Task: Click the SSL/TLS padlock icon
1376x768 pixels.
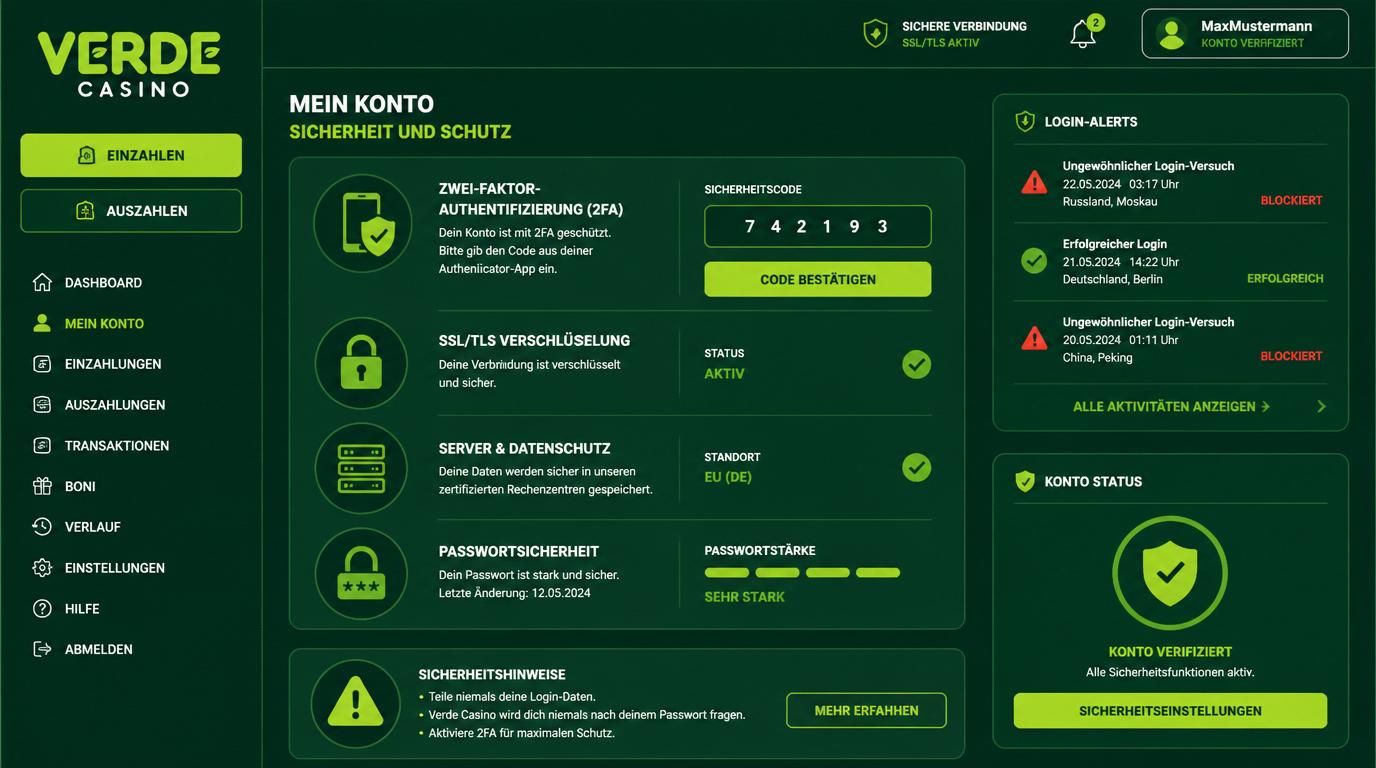Action: click(361, 363)
